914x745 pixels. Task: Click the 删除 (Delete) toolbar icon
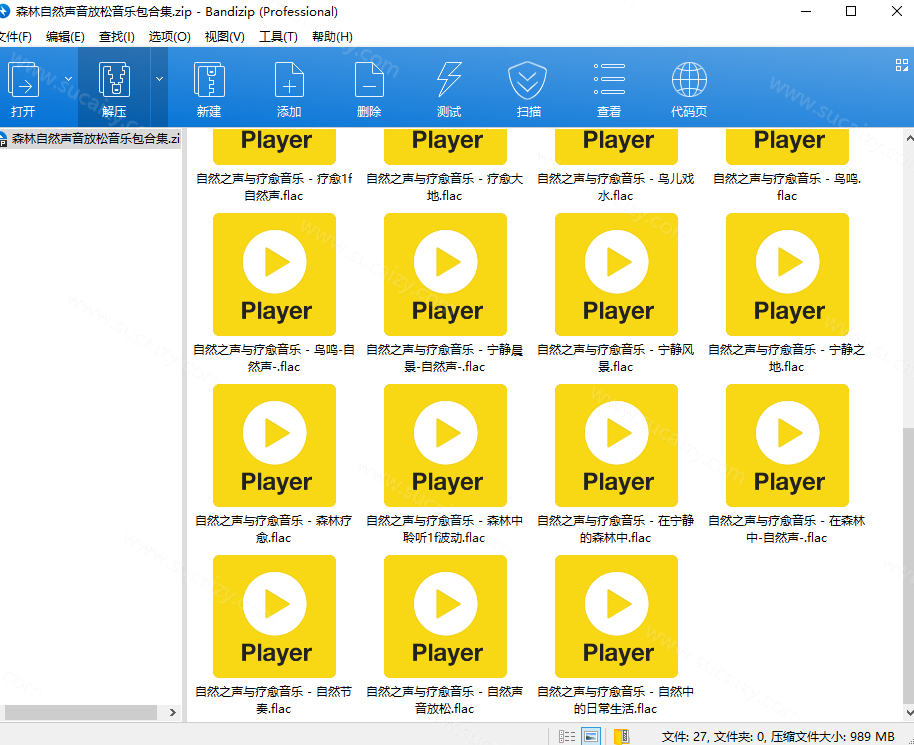pos(369,80)
